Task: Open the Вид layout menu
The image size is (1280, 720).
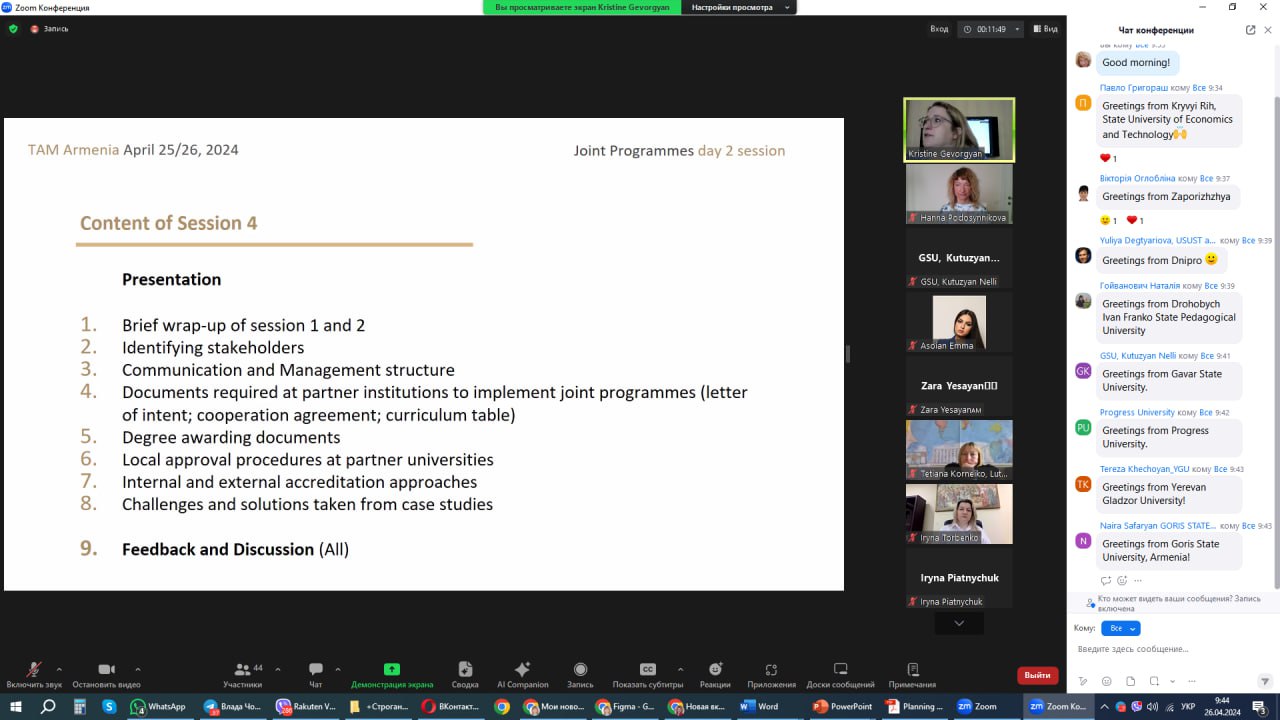Action: (1044, 29)
